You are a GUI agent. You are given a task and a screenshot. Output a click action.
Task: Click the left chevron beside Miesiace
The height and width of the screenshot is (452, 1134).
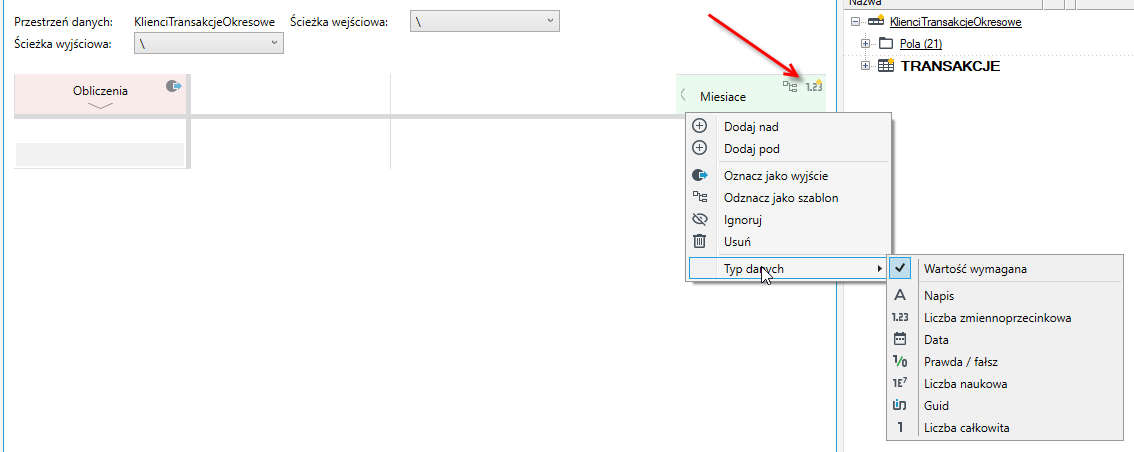(x=683, y=95)
